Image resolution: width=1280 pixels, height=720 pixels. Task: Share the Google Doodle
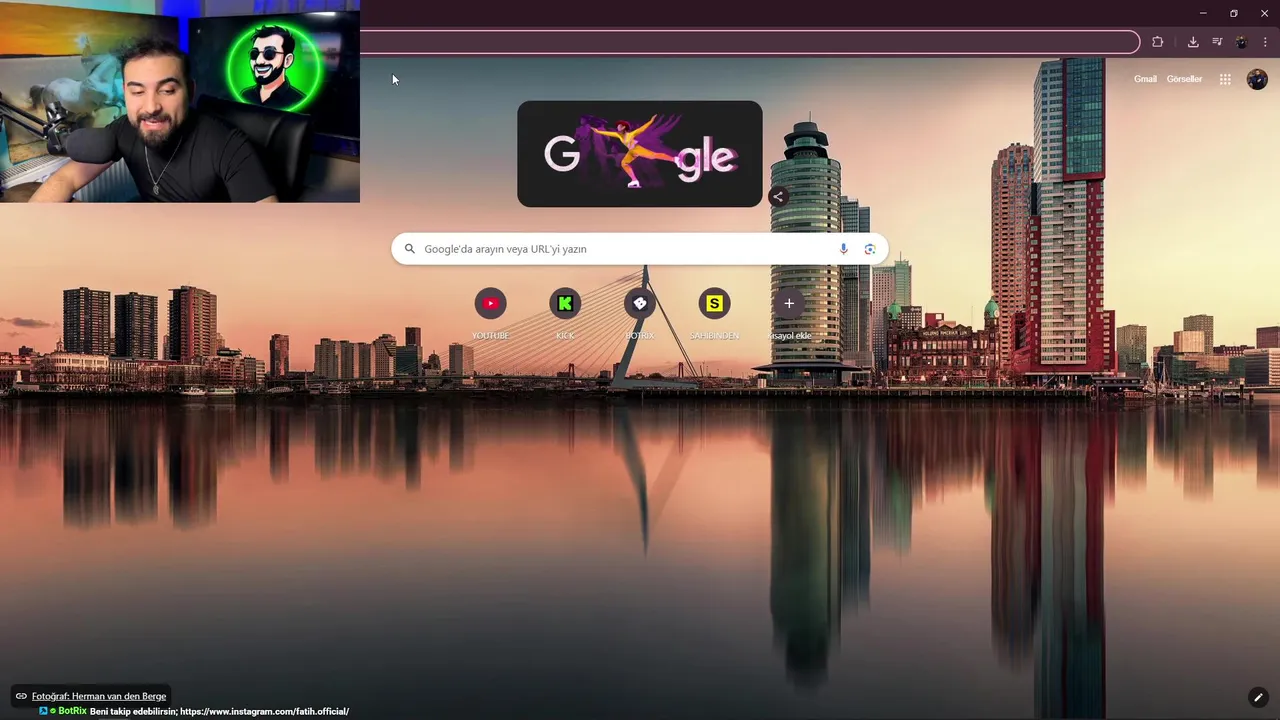778,197
